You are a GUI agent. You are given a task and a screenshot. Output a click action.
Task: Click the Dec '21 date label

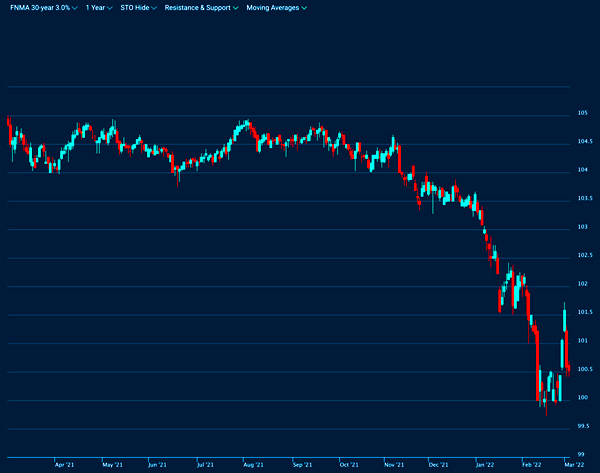coord(438,465)
